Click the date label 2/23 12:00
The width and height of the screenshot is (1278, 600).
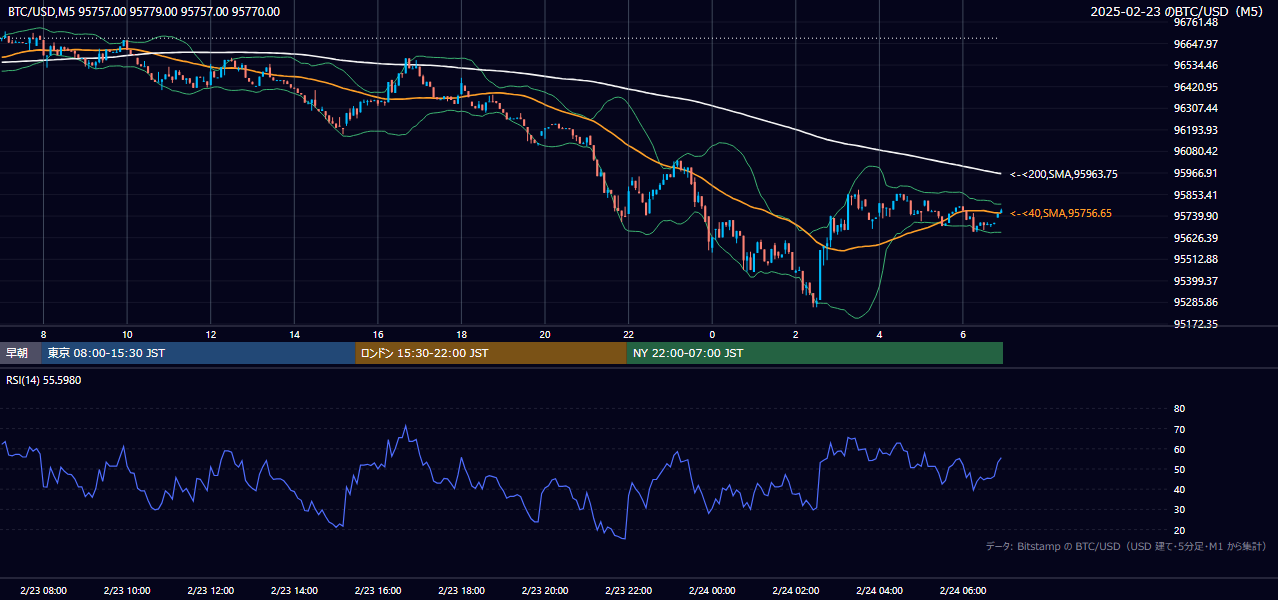pyautogui.click(x=210, y=591)
